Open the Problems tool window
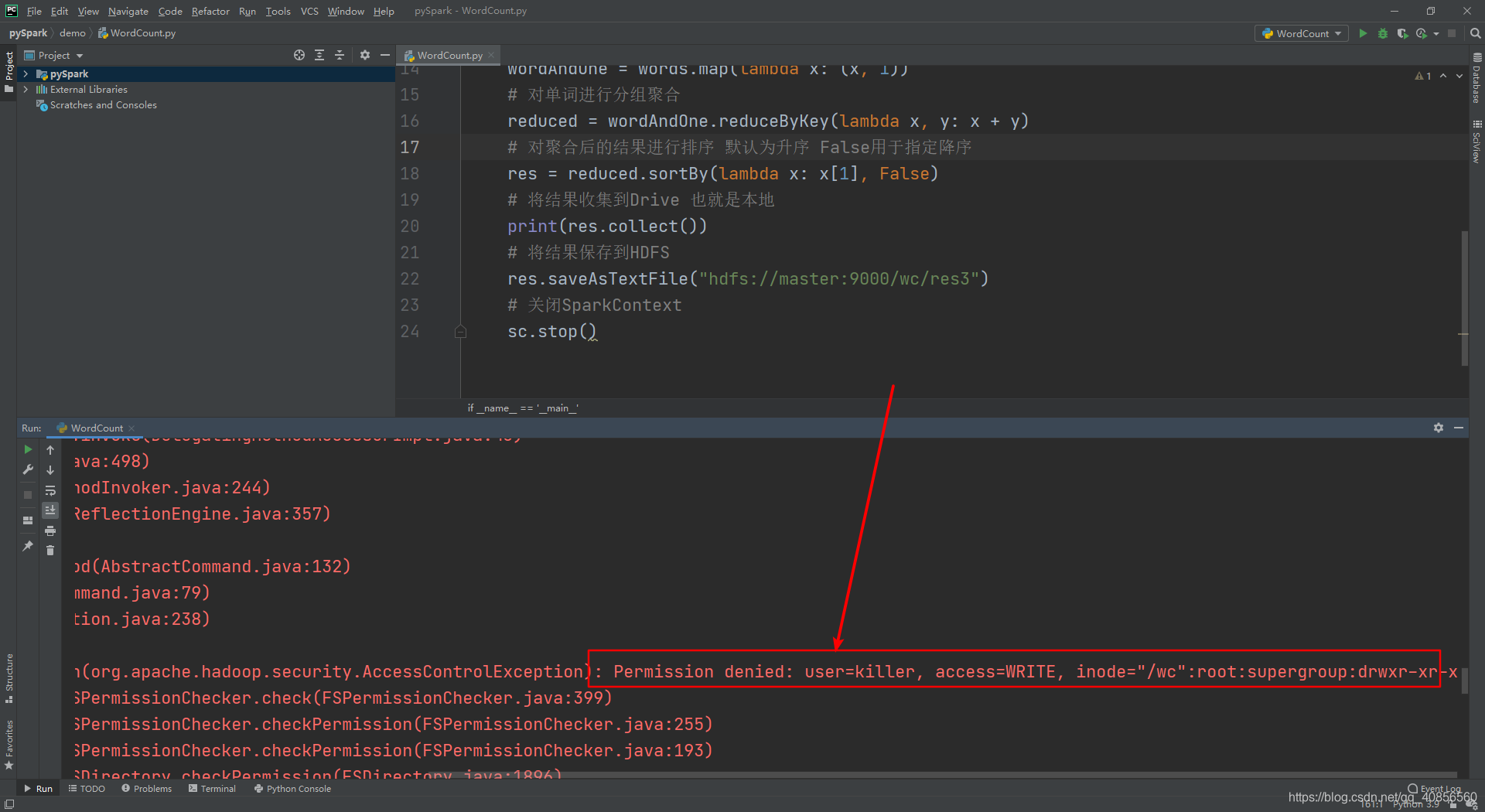 [146, 789]
